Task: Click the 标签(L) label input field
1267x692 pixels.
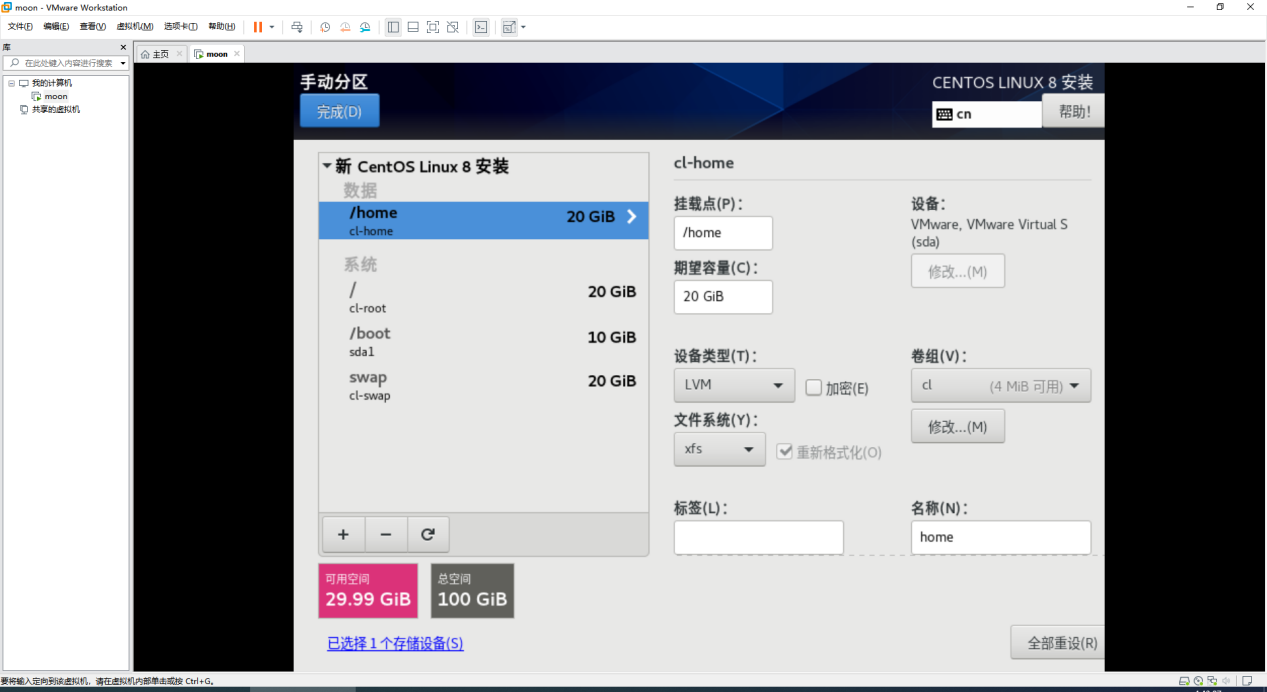Action: tap(758, 537)
